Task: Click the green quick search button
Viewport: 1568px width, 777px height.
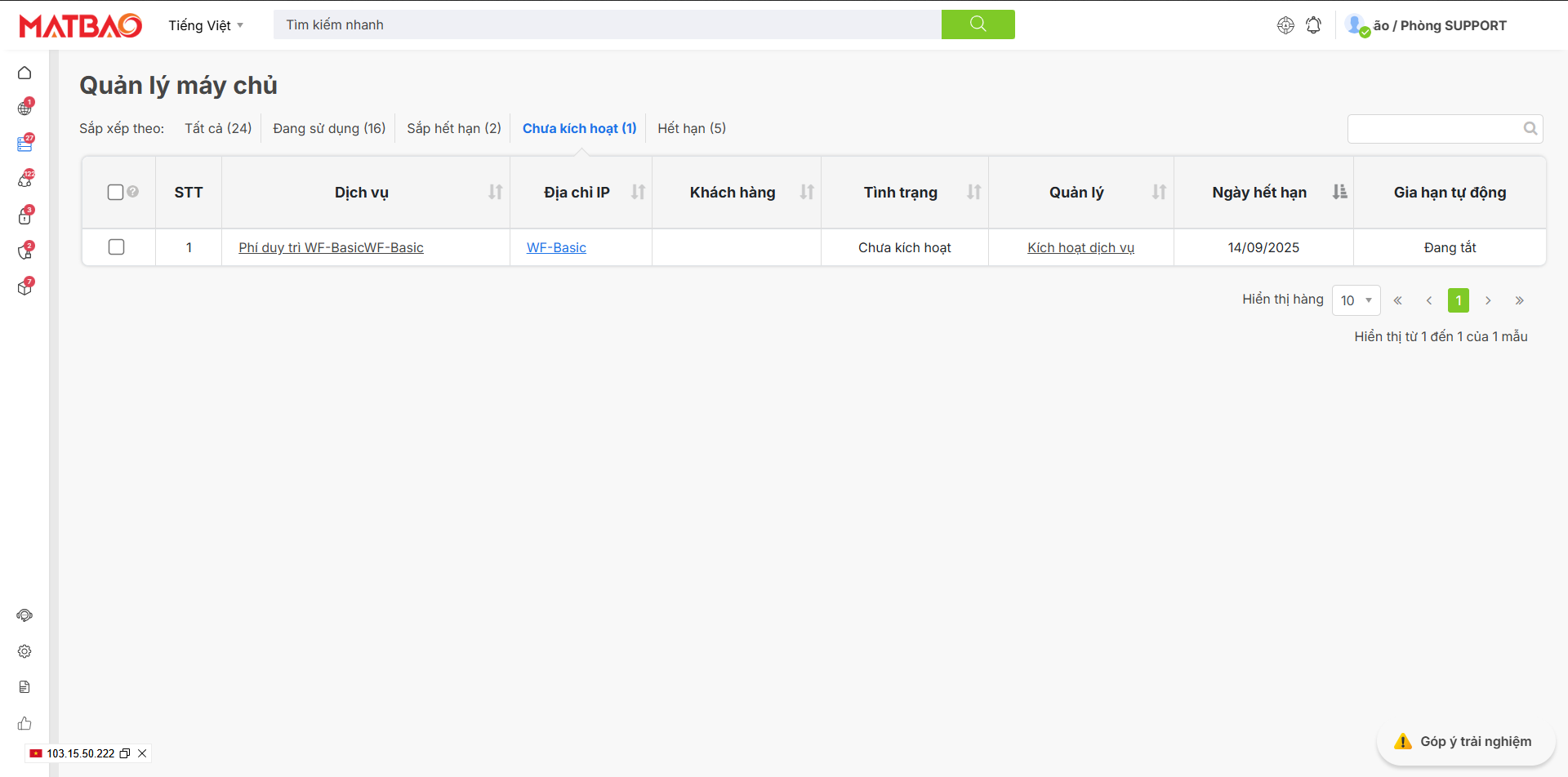Action: click(x=978, y=24)
